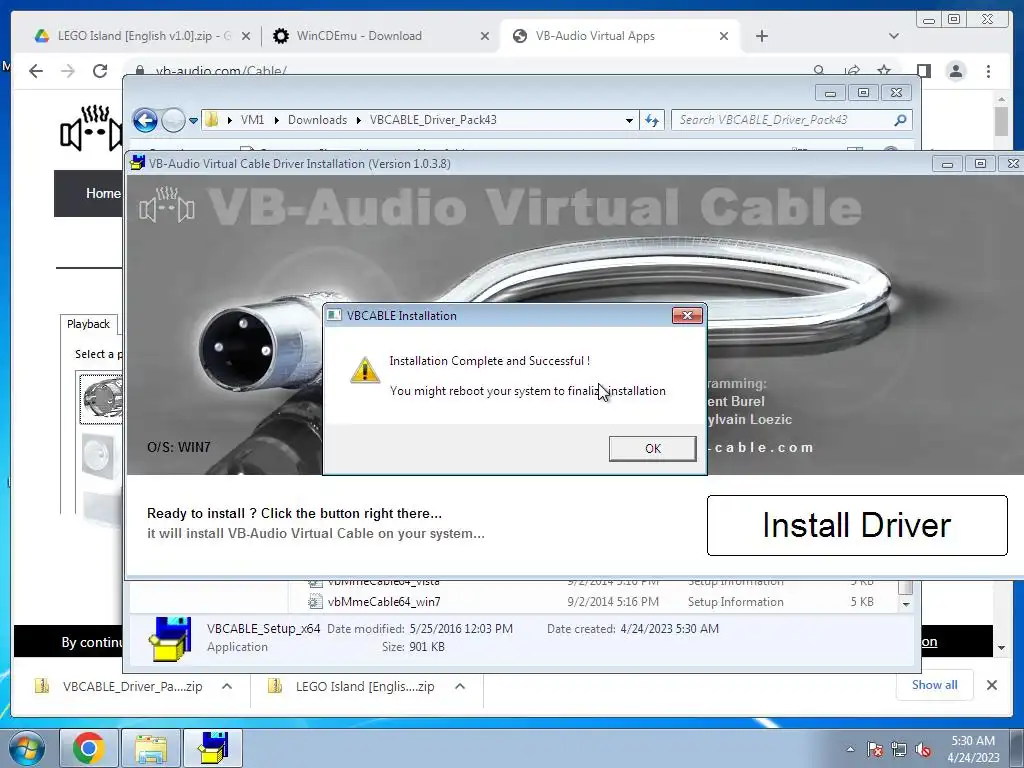Click Chrome icon in taskbar
Image resolution: width=1024 pixels, height=768 pixels.
89,748
